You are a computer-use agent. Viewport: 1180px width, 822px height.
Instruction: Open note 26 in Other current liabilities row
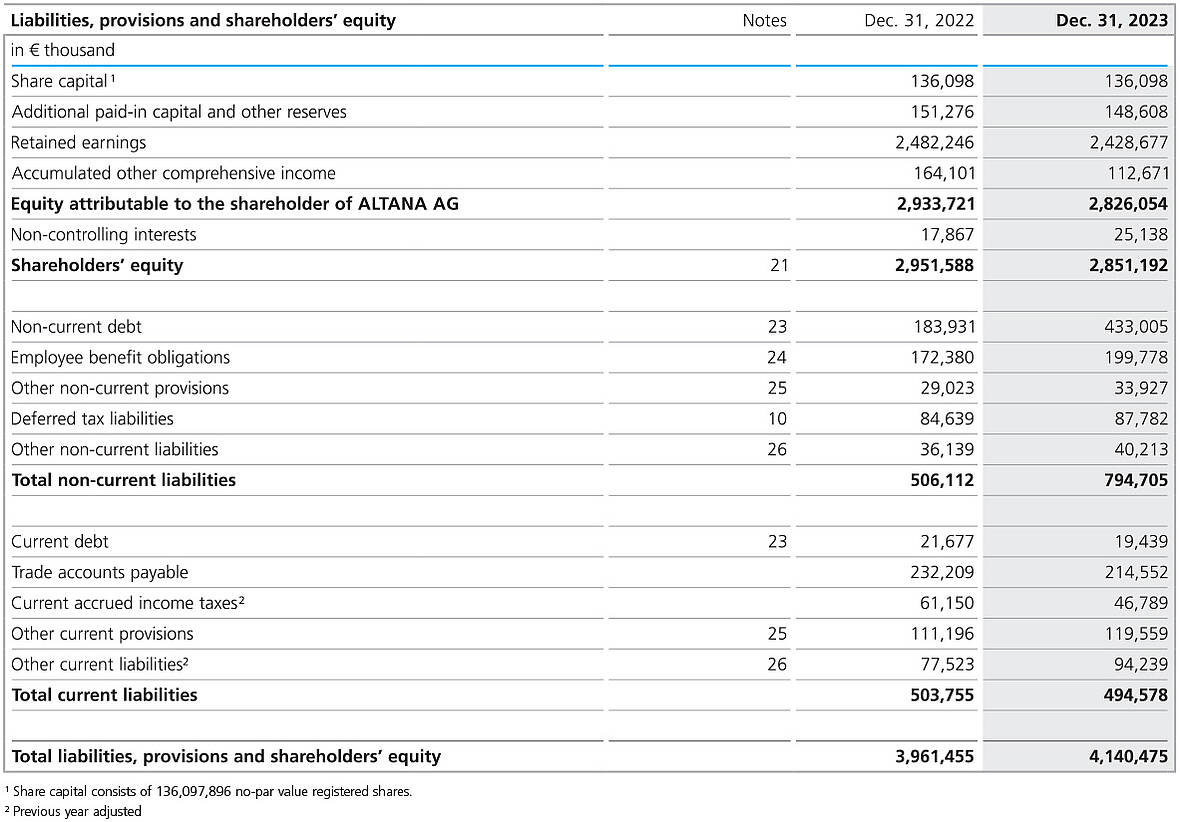(777, 665)
